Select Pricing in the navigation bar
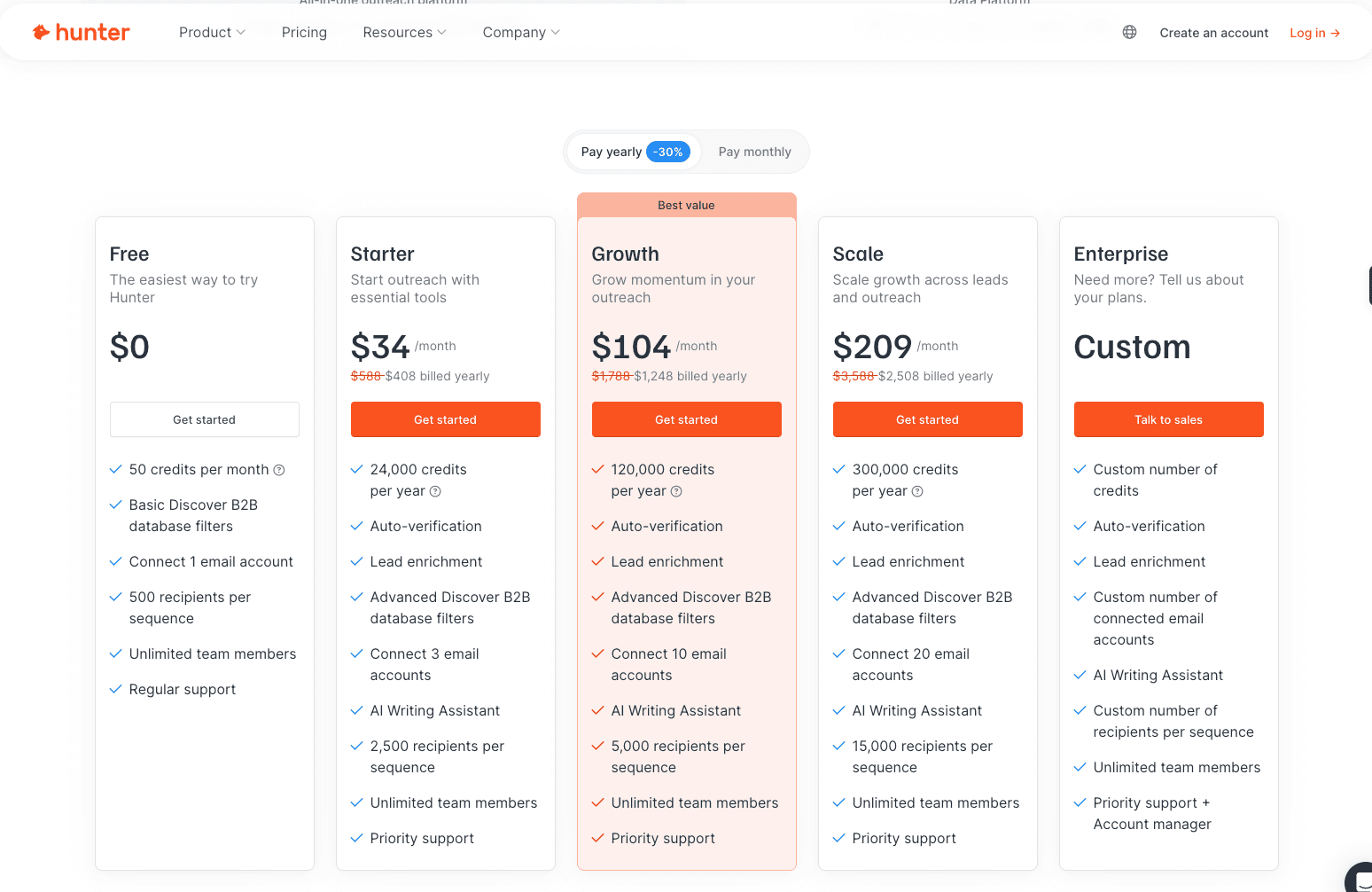The width and height of the screenshot is (1372, 892). tap(304, 32)
